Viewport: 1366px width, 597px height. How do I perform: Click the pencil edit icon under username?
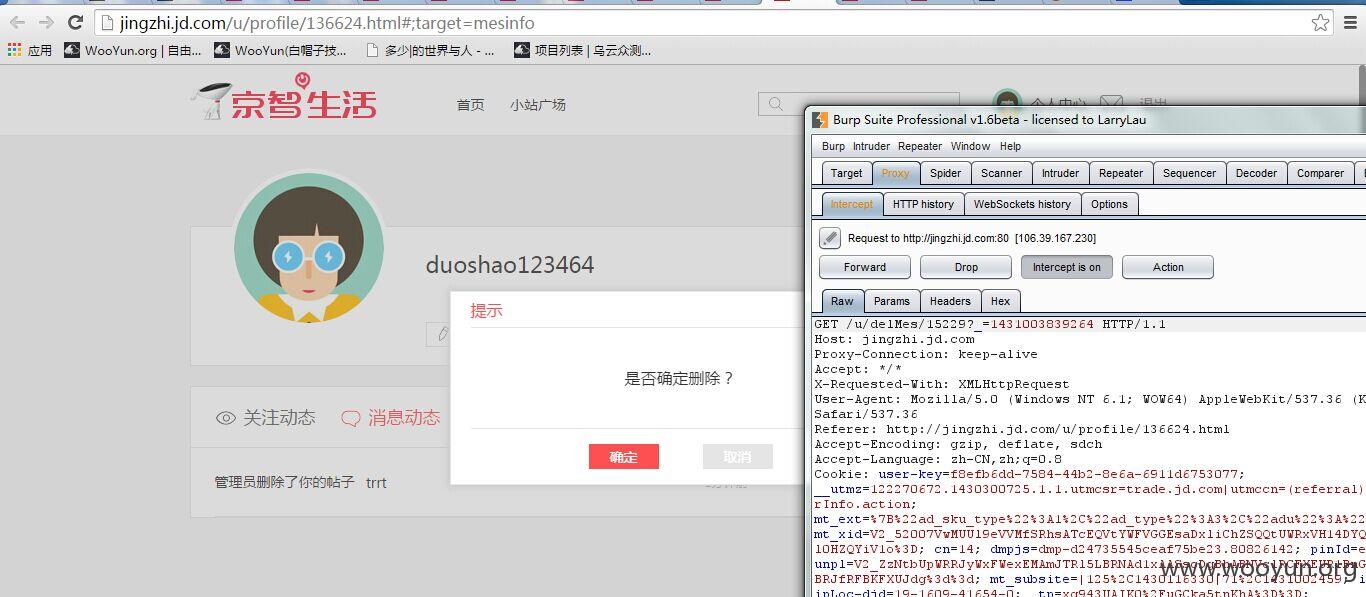point(440,333)
